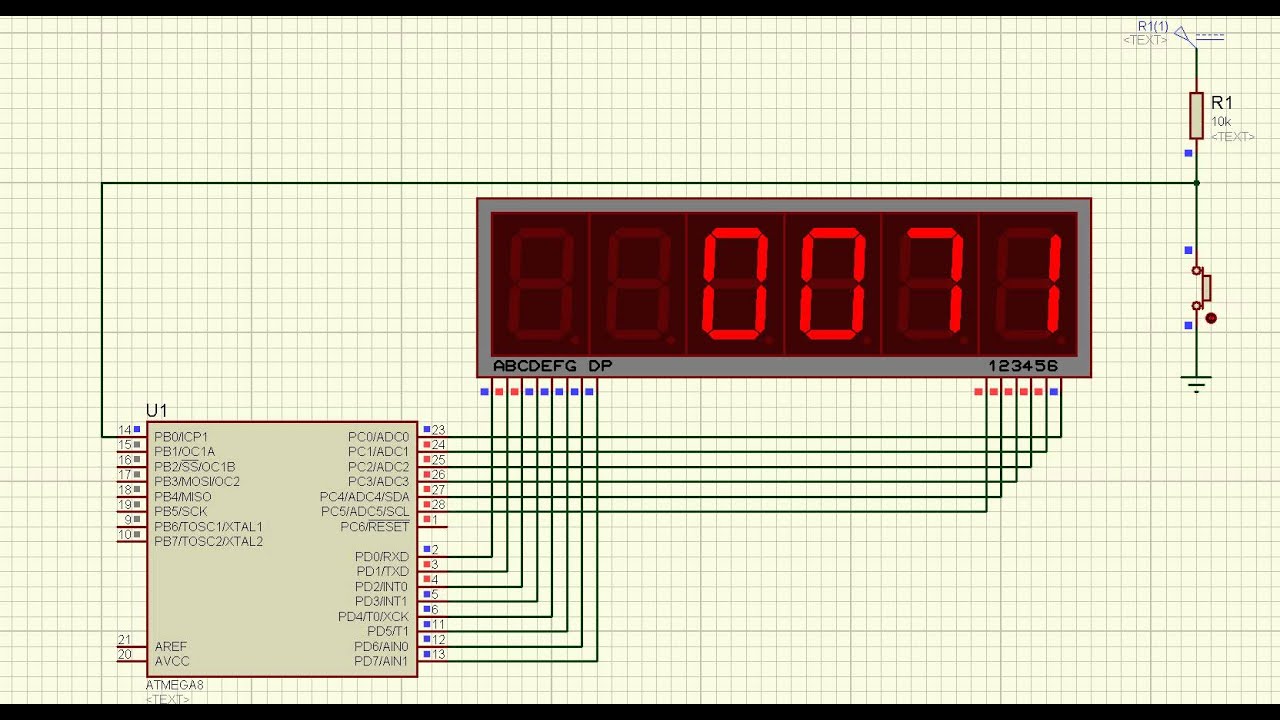
Task: Select the PB1/OC1A pin label
Action: 185,452
